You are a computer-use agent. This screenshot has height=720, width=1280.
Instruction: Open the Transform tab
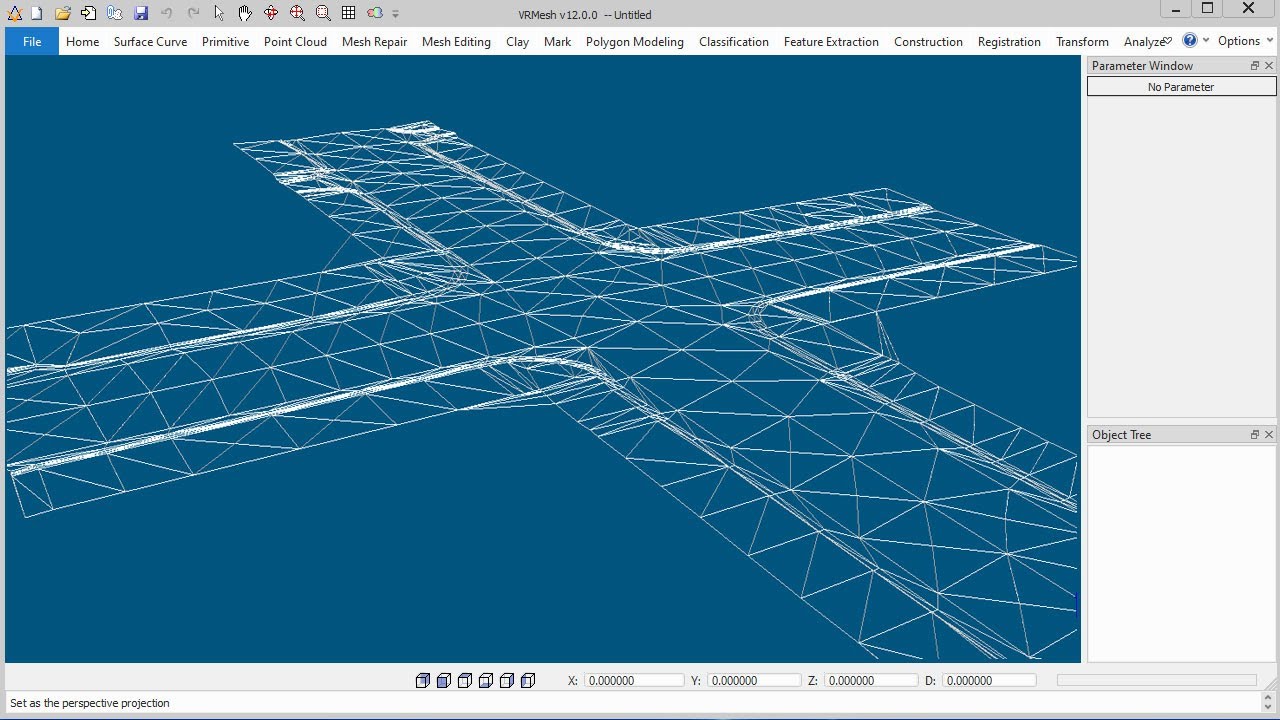click(x=1082, y=42)
